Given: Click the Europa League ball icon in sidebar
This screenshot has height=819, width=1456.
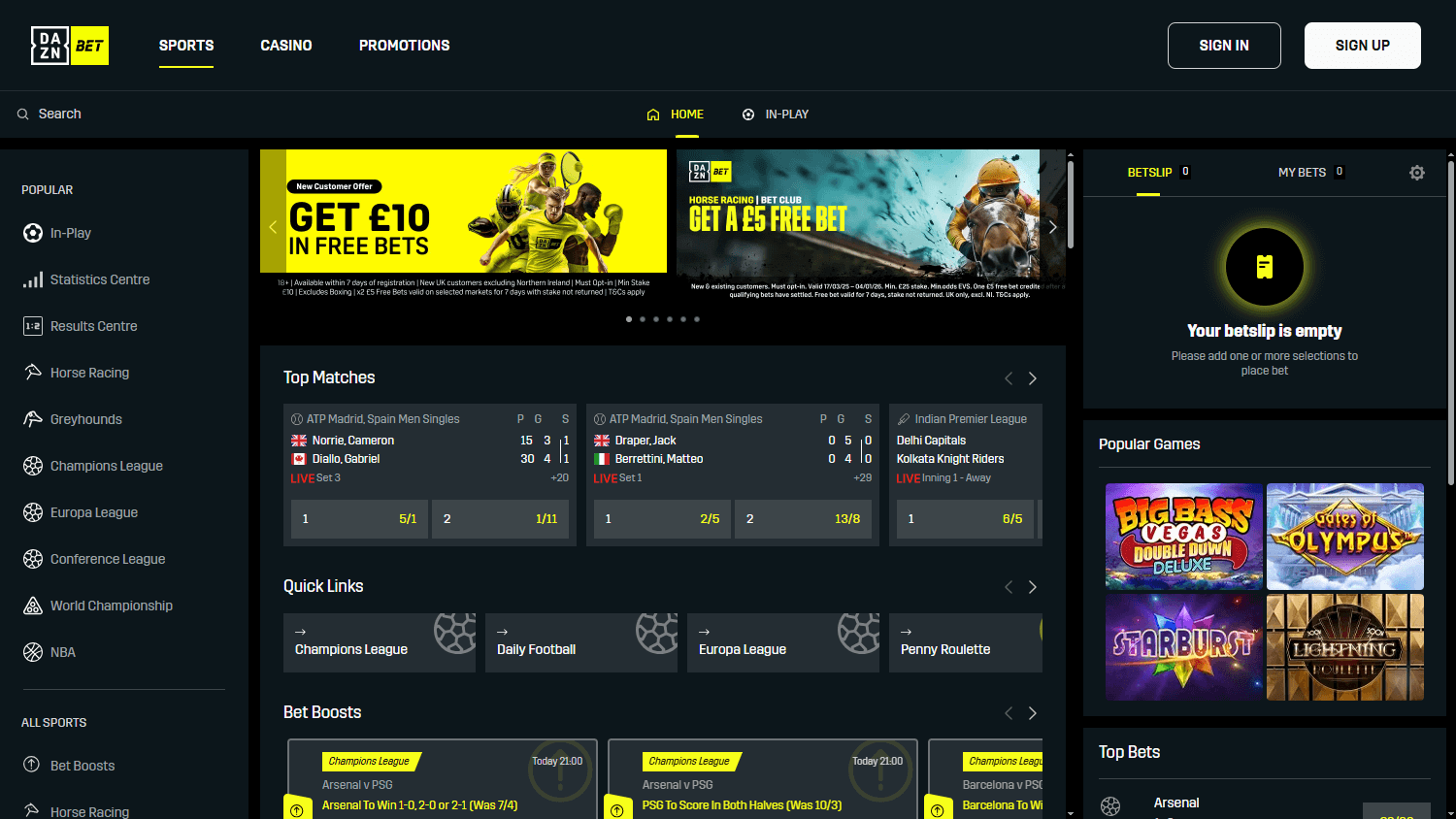Looking at the screenshot, I should pyautogui.click(x=33, y=512).
